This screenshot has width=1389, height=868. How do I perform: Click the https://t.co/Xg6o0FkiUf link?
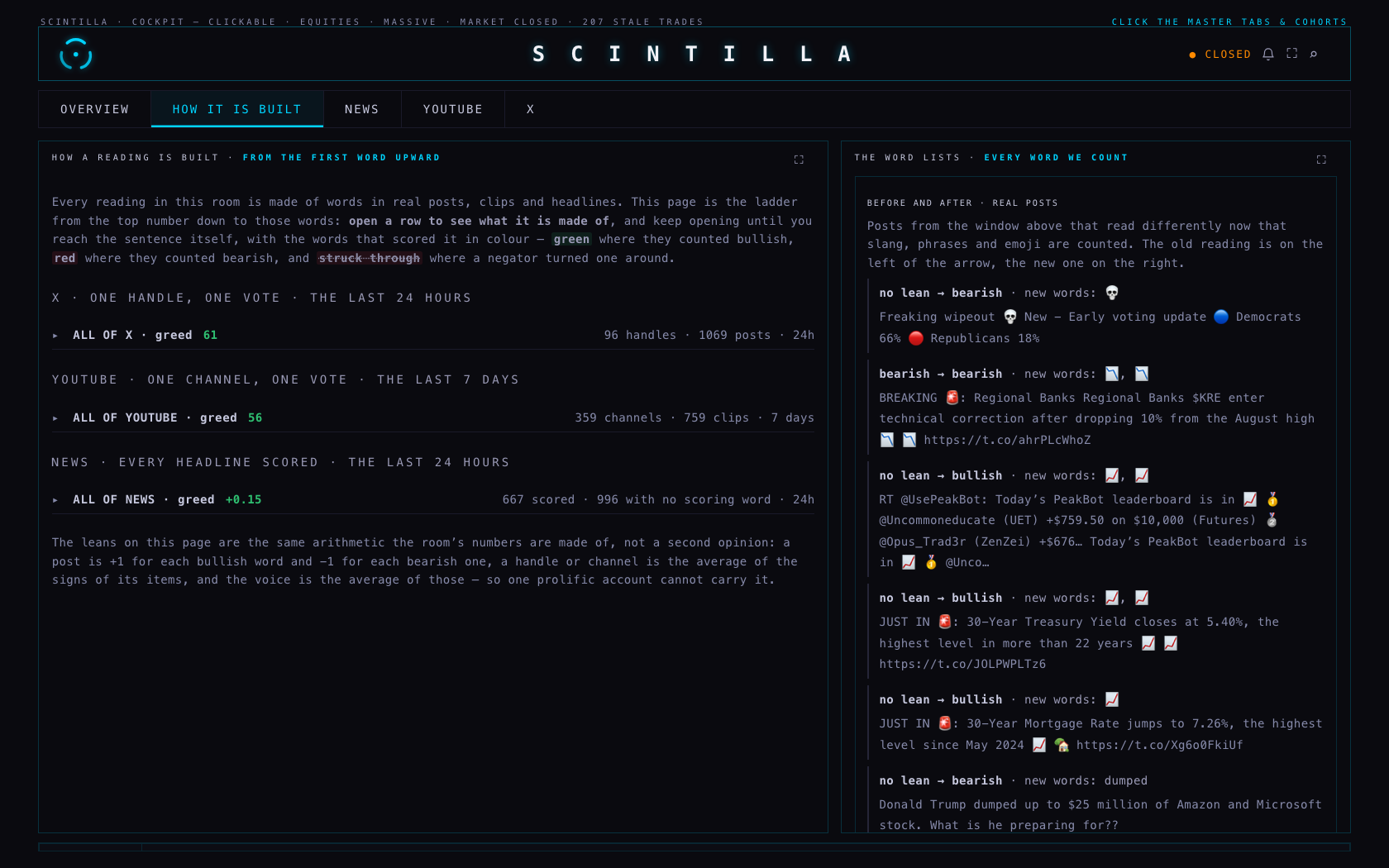(1159, 745)
